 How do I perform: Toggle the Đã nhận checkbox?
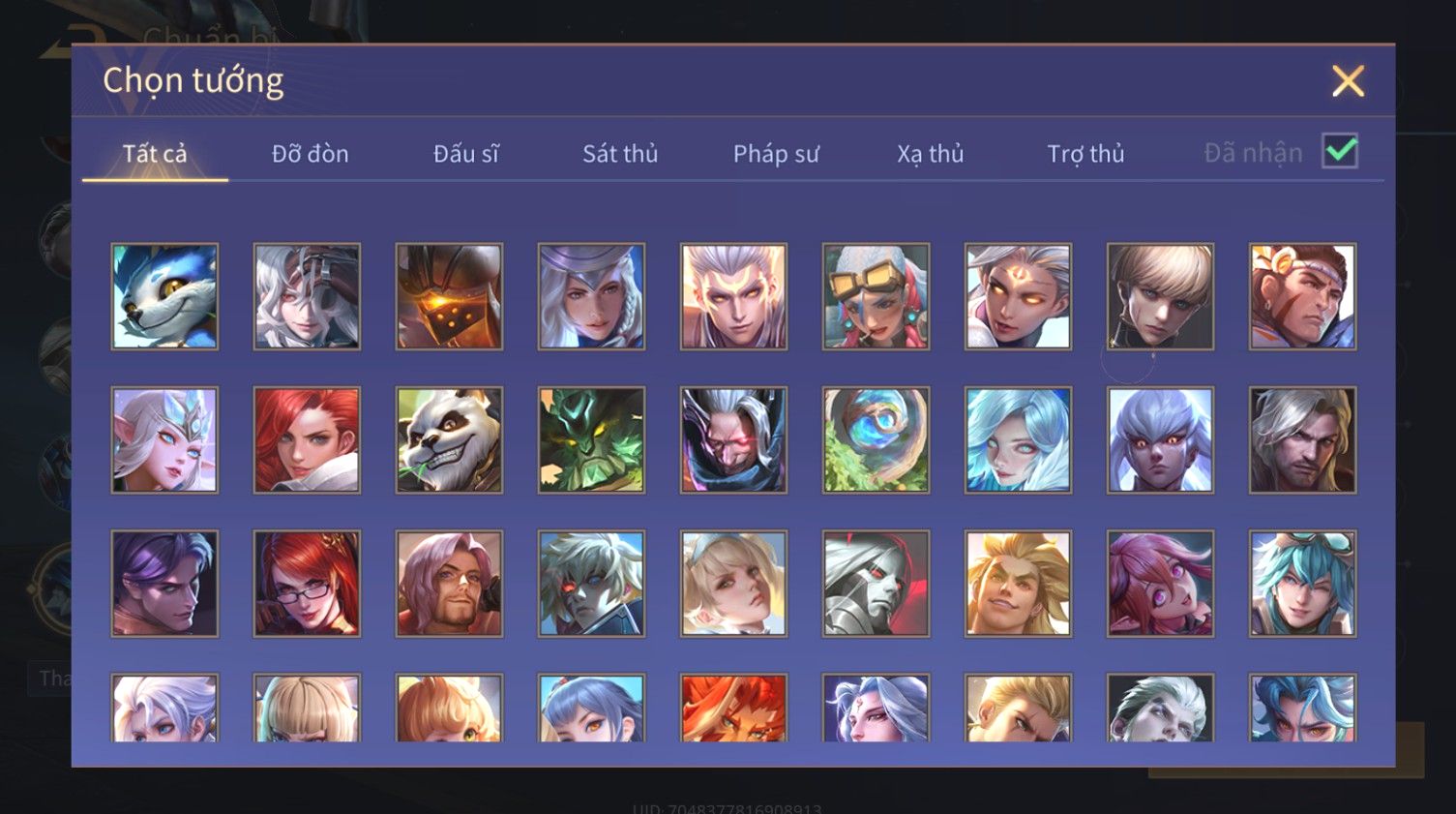click(x=1340, y=152)
